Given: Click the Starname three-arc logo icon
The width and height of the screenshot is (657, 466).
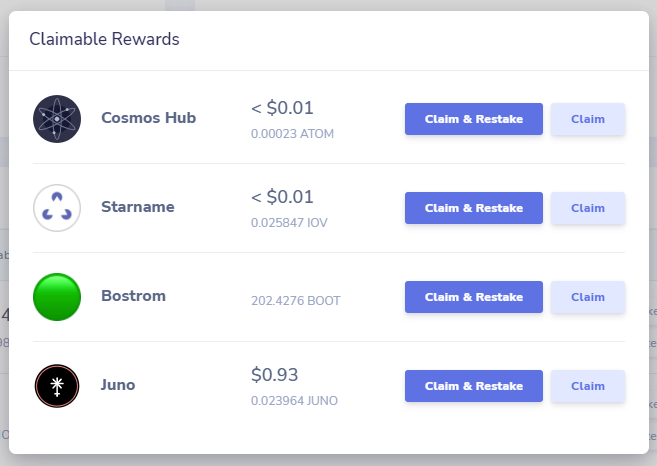Looking at the screenshot, I should [x=57, y=208].
